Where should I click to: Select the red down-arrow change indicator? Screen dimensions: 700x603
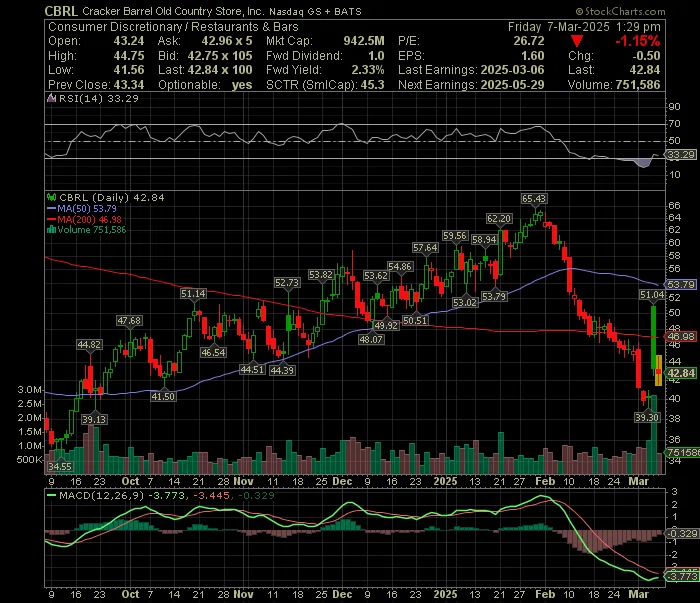click(x=577, y=42)
